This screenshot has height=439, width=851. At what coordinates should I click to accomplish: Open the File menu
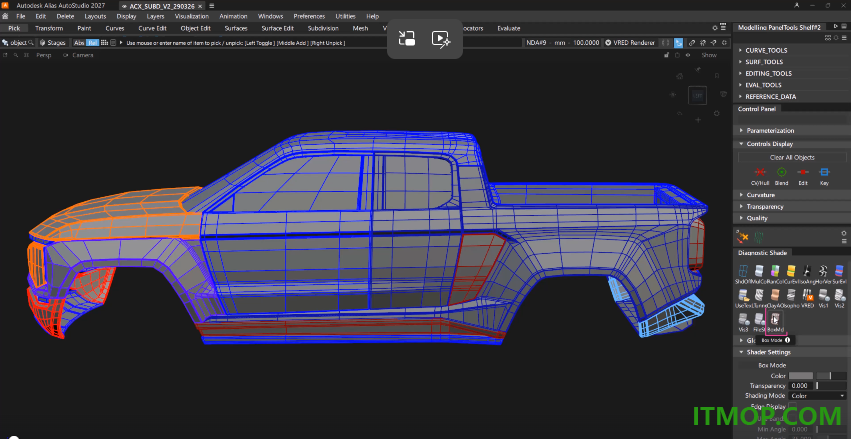(21, 16)
